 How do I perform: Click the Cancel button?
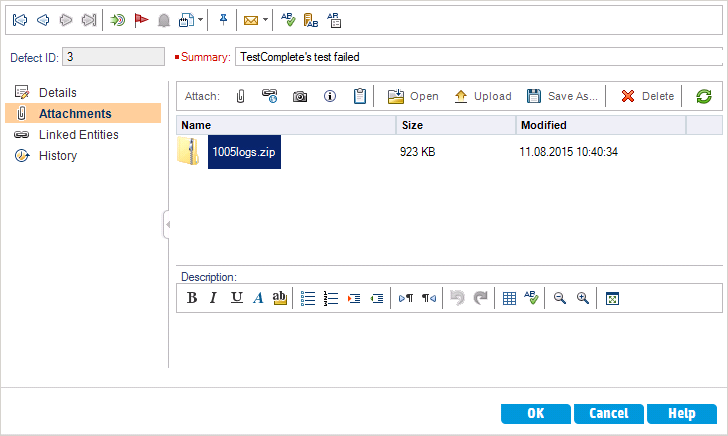coord(609,413)
